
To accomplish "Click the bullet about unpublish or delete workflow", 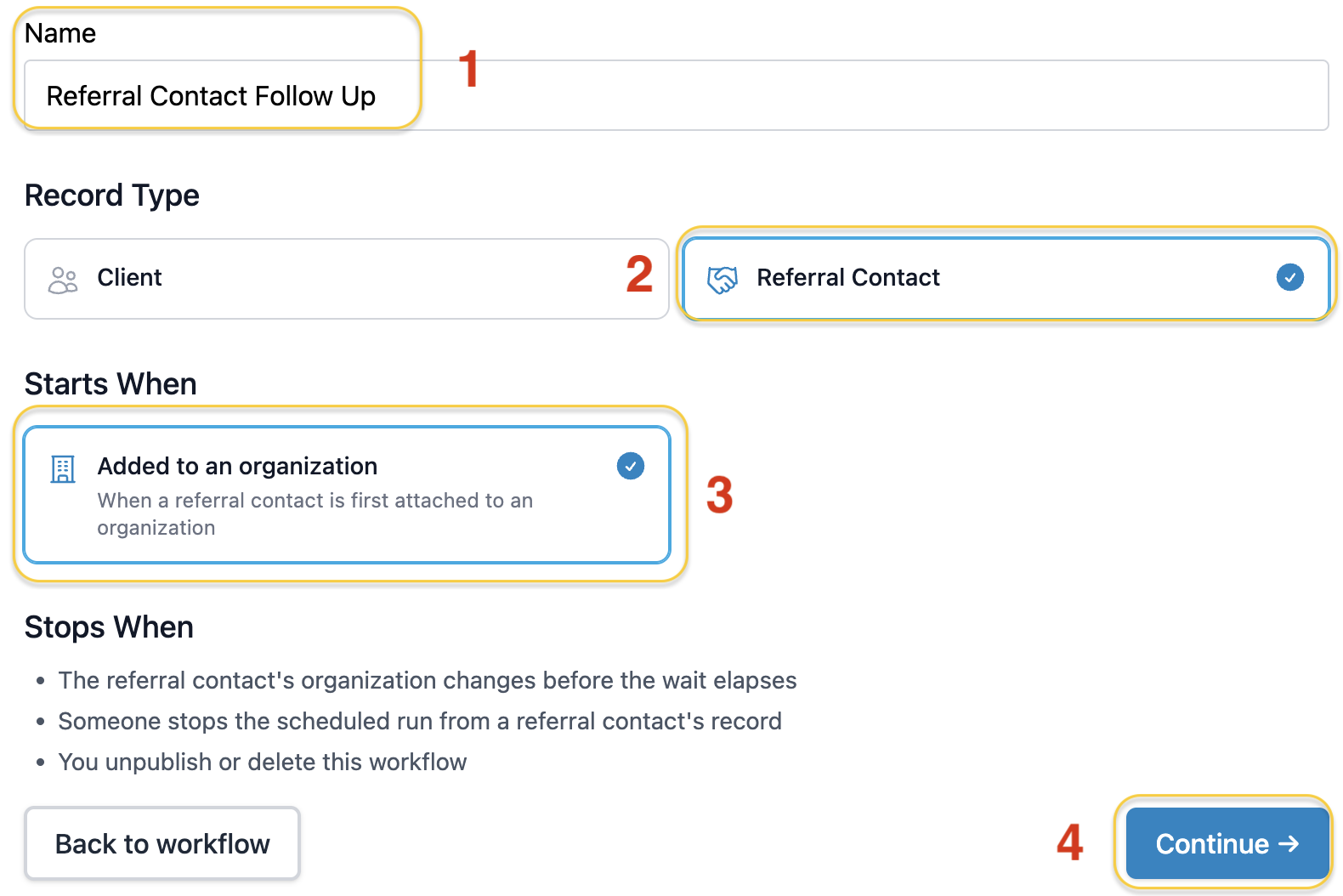I will (263, 762).
